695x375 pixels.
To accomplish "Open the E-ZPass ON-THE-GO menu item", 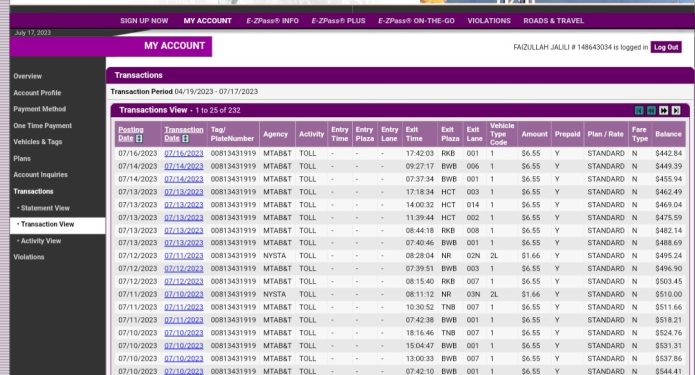I will tap(416, 21).
